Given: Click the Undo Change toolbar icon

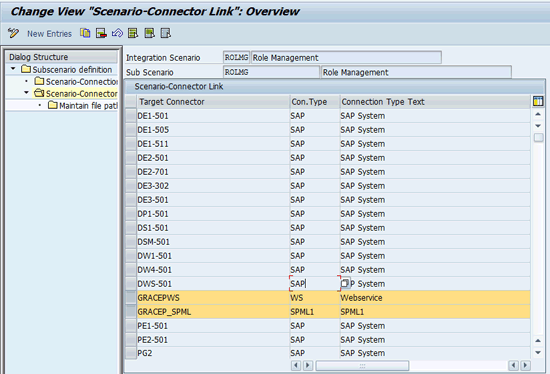Looking at the screenshot, I should (117, 33).
